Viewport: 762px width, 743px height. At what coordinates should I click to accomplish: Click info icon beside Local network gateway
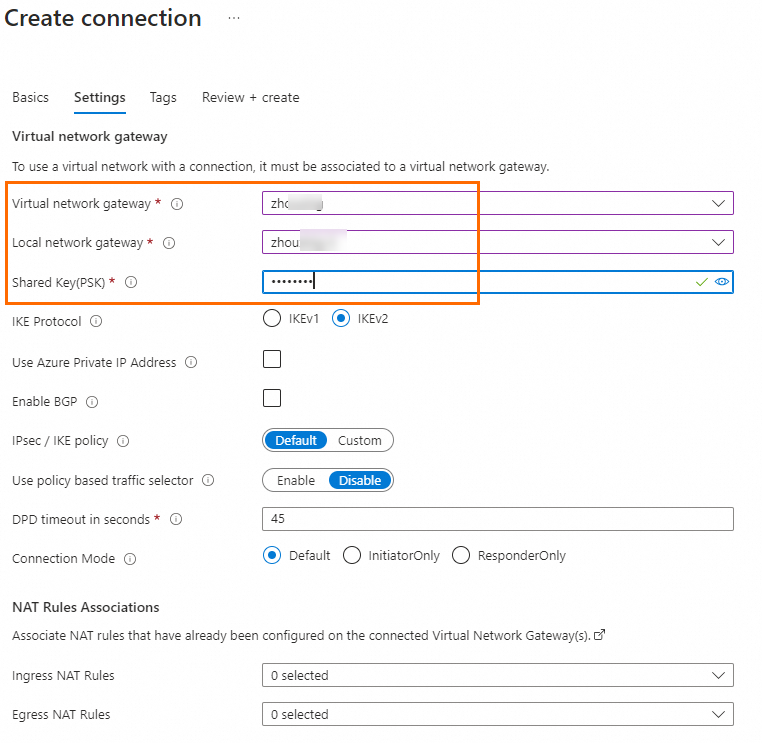169,243
